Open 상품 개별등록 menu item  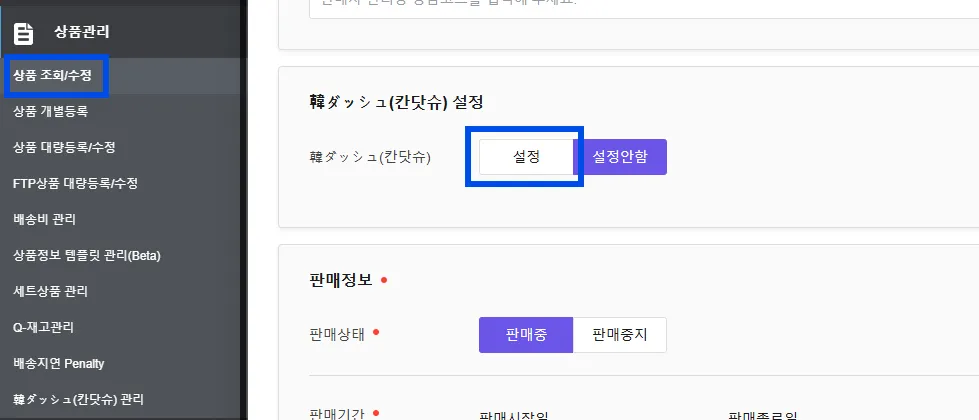coord(51,112)
